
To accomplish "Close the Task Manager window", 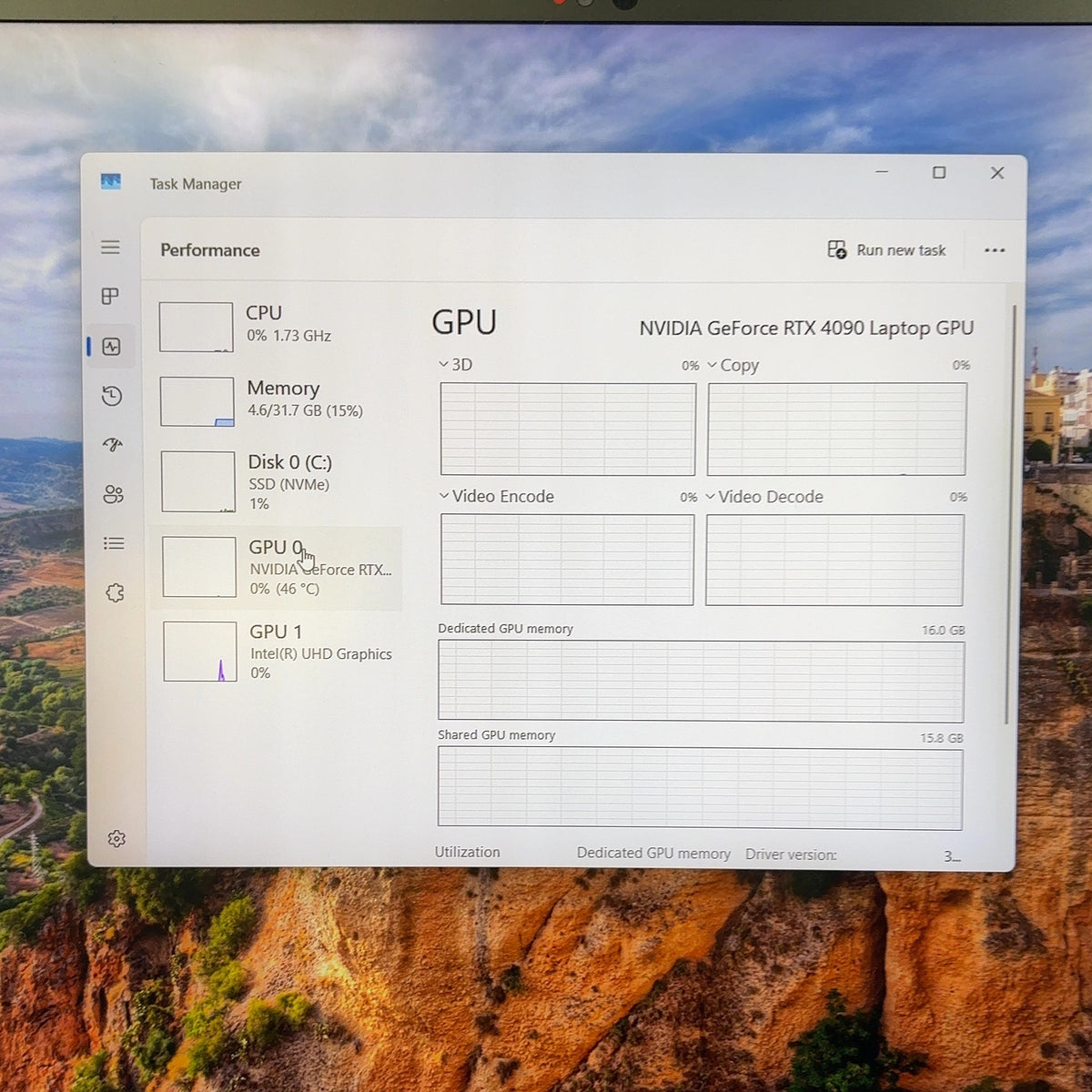I will point(997,173).
